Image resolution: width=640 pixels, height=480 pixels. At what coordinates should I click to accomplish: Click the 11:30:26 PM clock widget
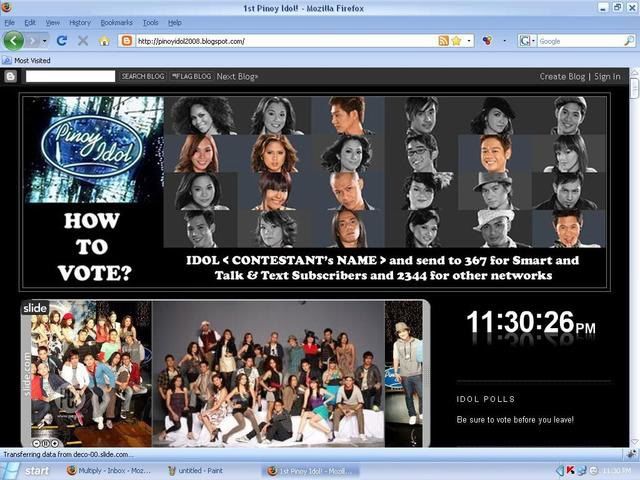point(531,323)
